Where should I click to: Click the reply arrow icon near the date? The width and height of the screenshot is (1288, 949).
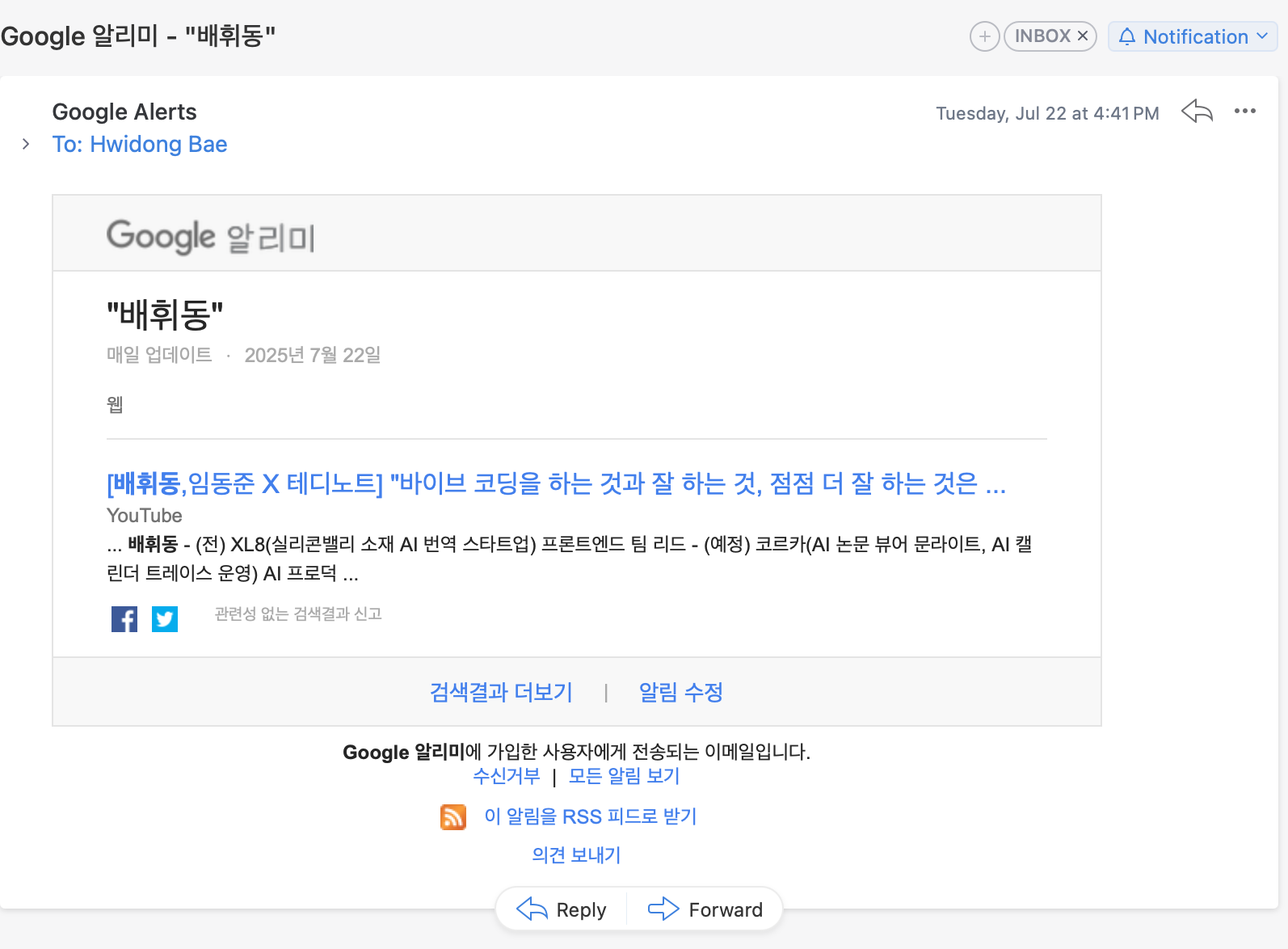(1197, 112)
